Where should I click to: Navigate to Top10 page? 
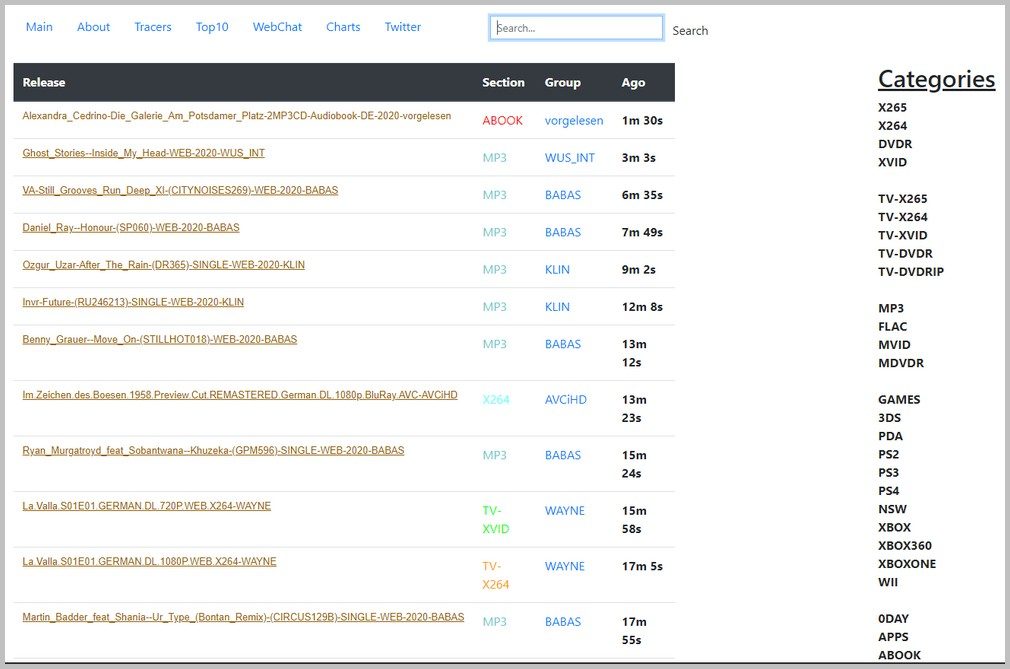[x=212, y=27]
